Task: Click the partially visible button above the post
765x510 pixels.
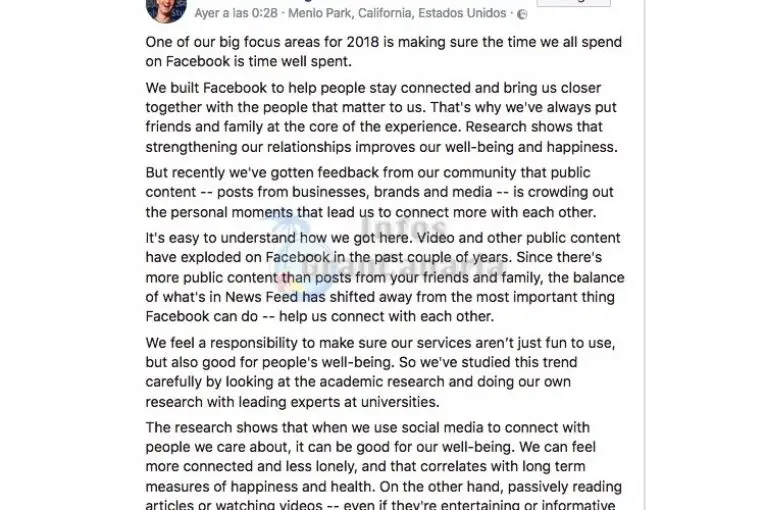Action: coord(573,2)
